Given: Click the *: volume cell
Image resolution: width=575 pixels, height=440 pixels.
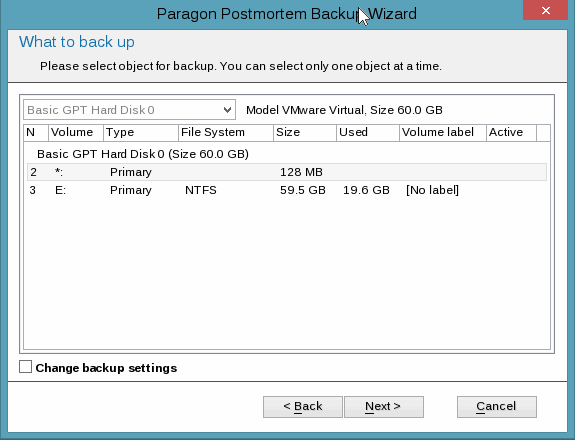Looking at the screenshot, I should [59, 172].
